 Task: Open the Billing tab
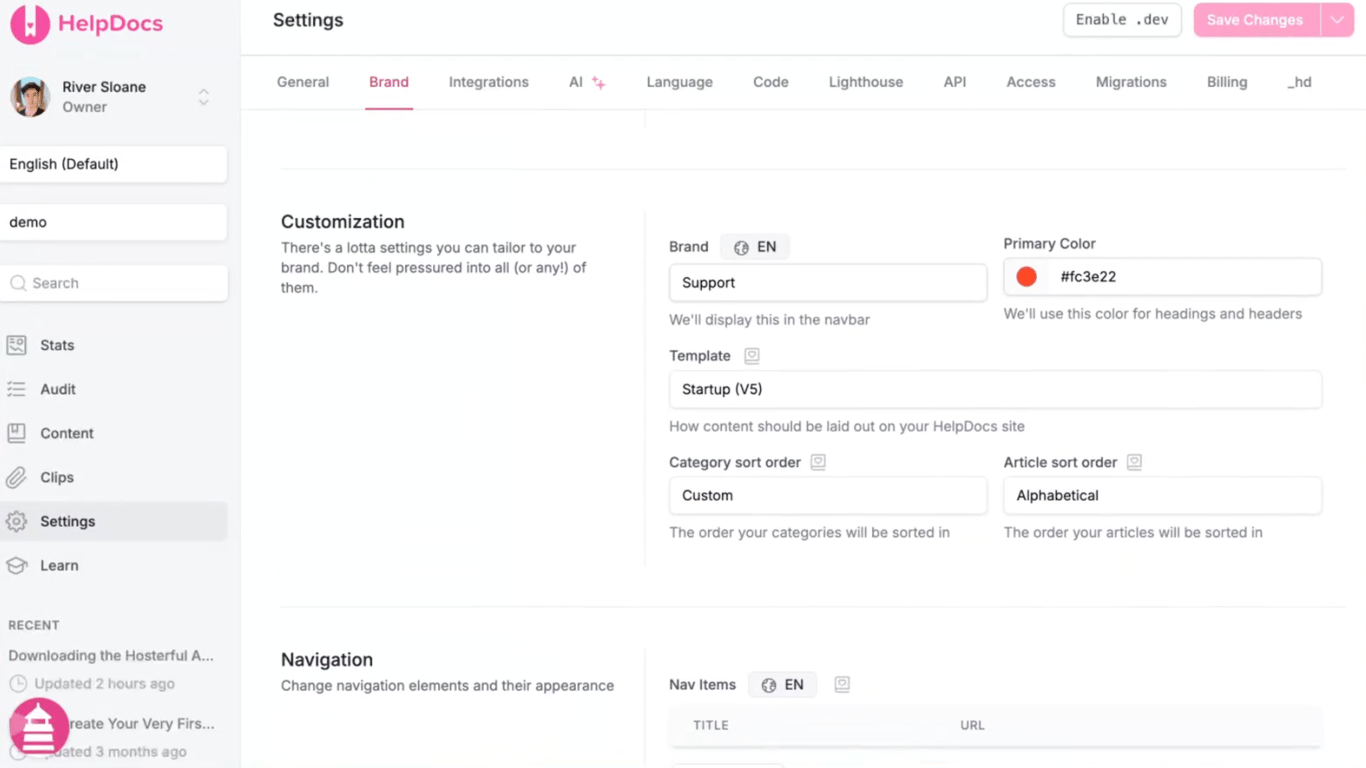[1227, 82]
